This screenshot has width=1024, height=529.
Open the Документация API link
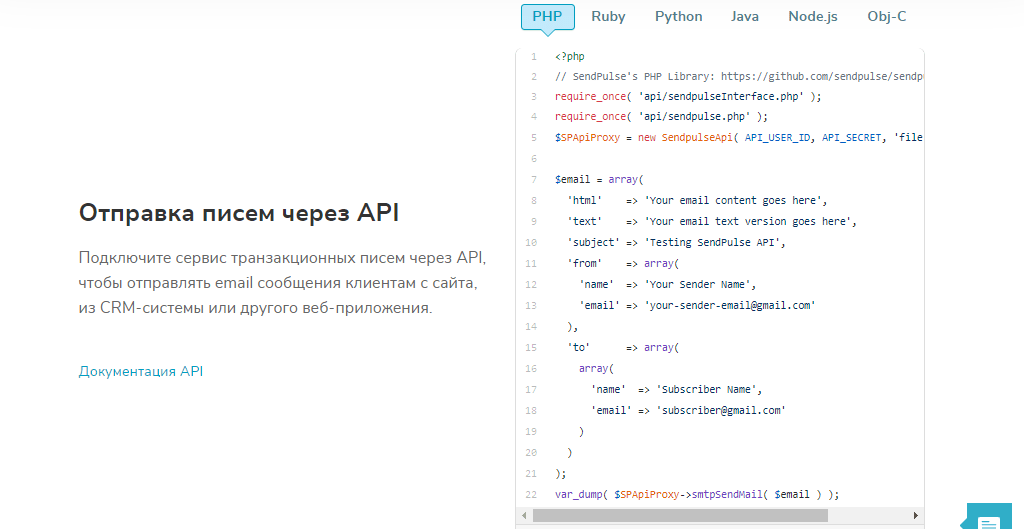pyautogui.click(x=140, y=371)
